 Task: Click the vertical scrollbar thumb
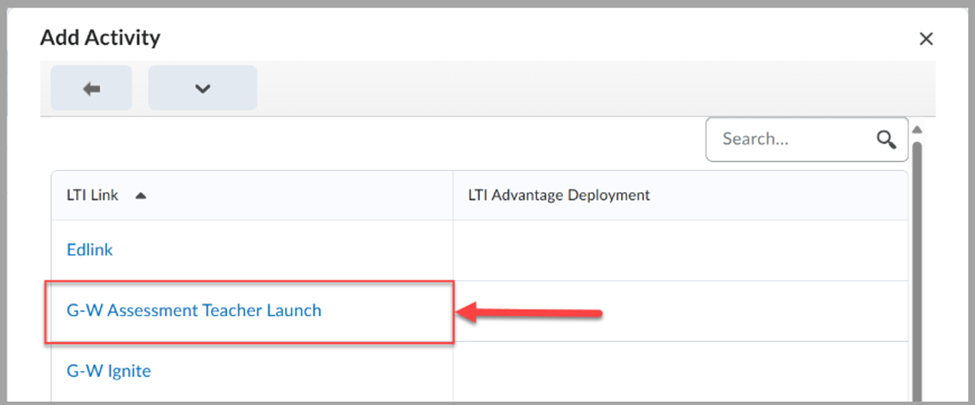(x=916, y=271)
